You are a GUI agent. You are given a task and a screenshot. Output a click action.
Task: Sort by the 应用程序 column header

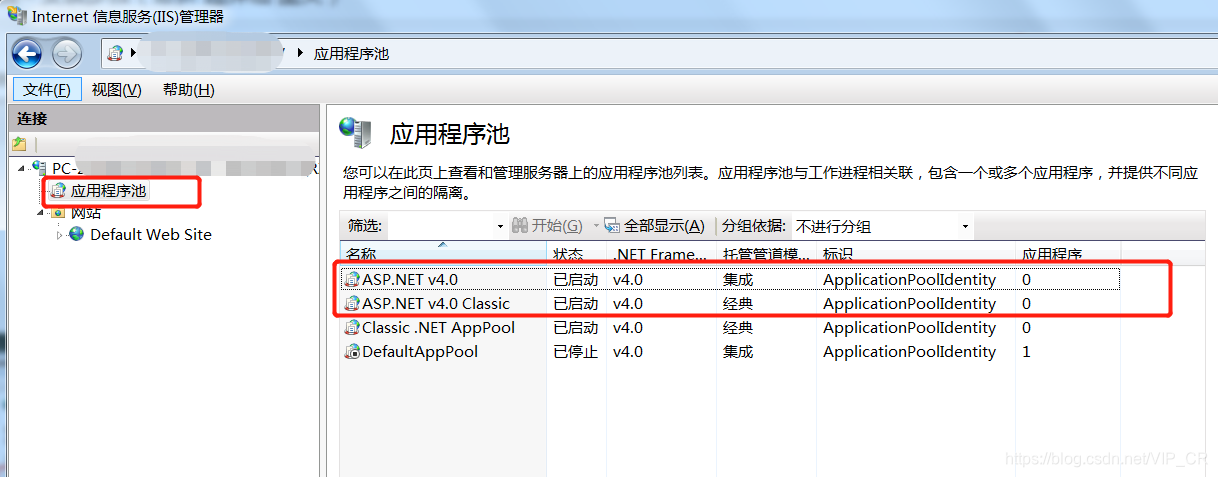(1068, 253)
